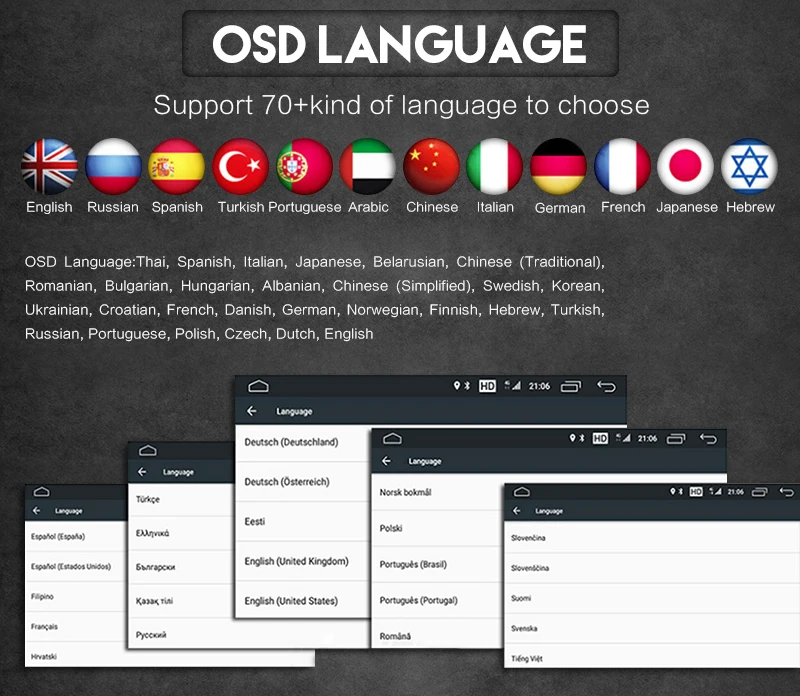Tap back arrow in the Español window

coord(36,511)
